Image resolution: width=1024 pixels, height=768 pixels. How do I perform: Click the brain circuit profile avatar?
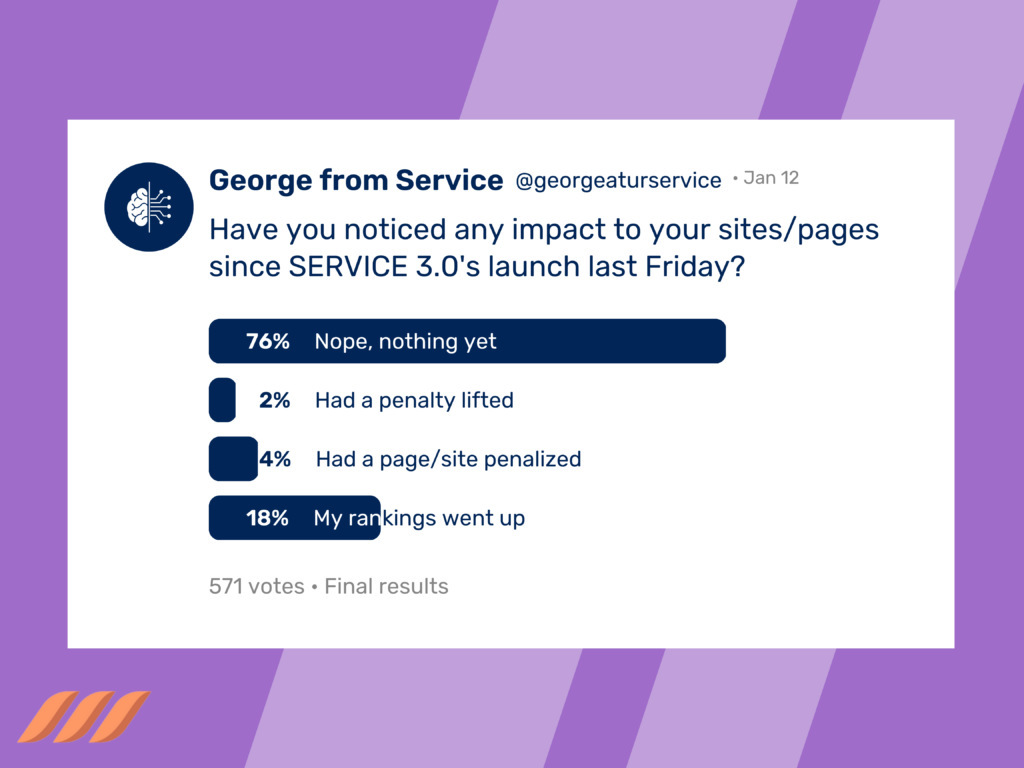(149, 207)
